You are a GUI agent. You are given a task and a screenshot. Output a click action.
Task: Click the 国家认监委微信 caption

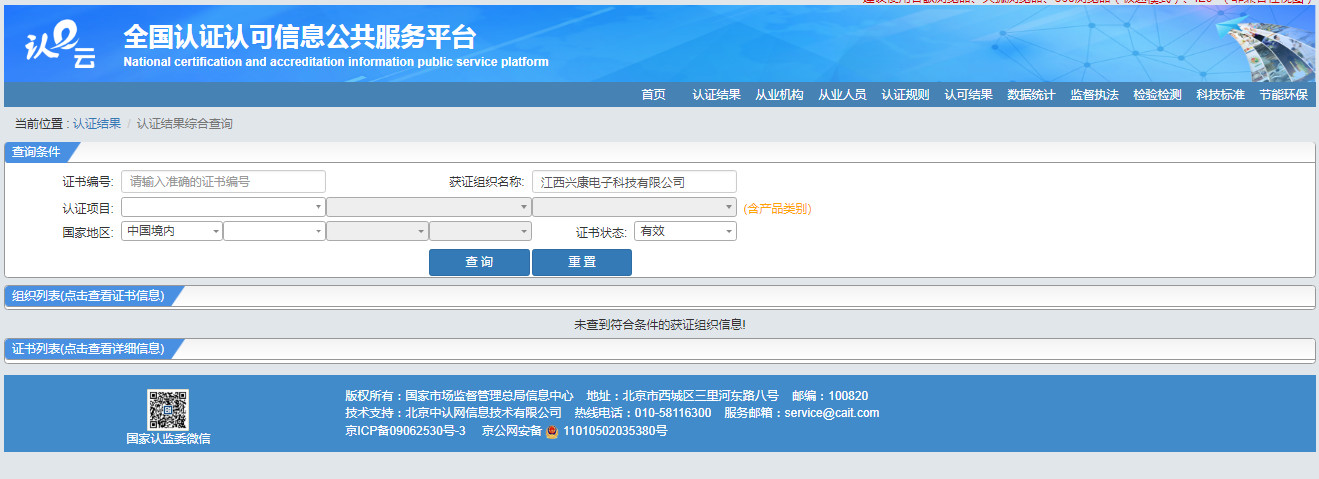[168, 438]
